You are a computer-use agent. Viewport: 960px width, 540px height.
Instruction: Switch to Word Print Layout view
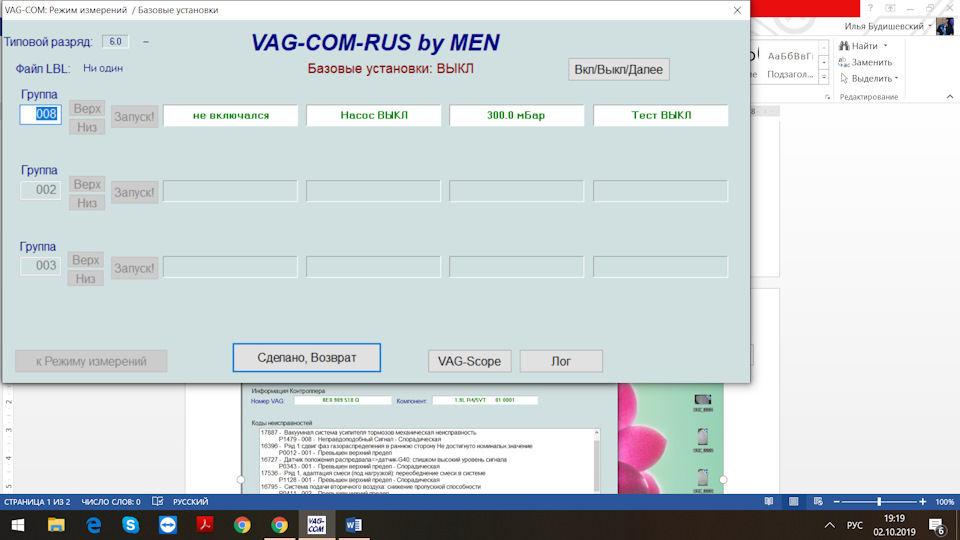click(793, 501)
